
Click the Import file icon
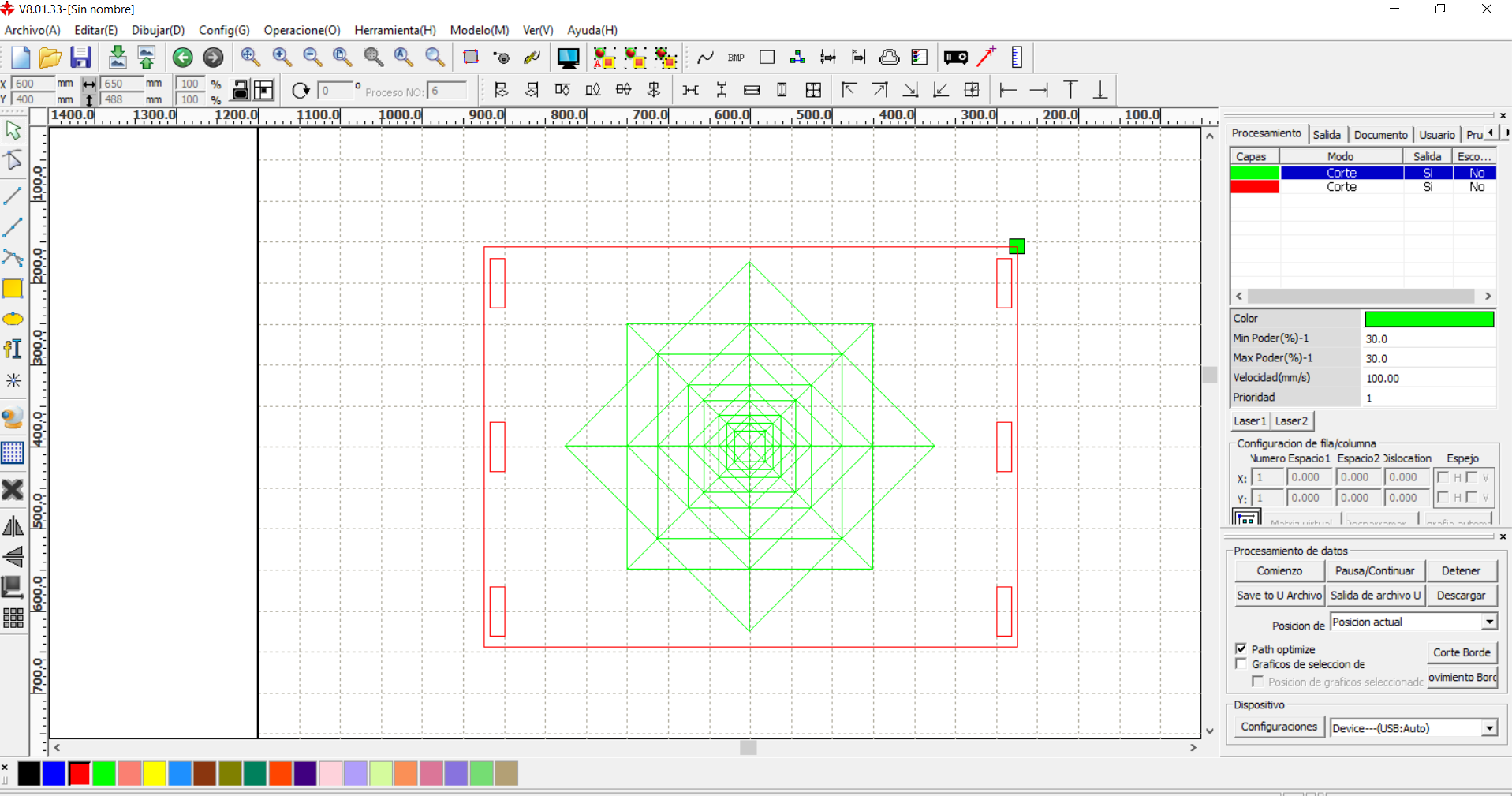coord(117,57)
